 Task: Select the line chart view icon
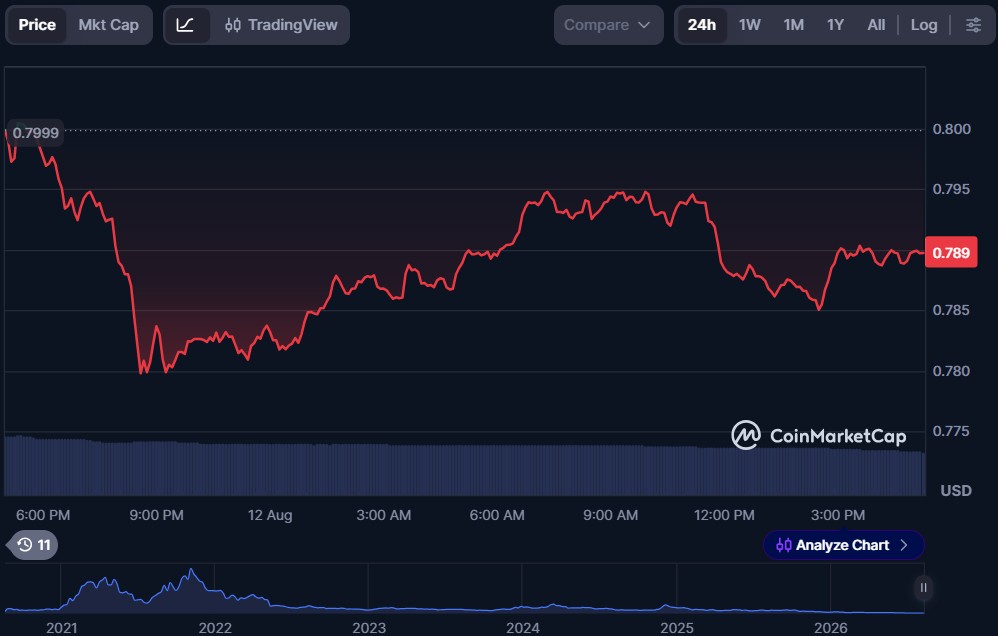pyautogui.click(x=185, y=25)
